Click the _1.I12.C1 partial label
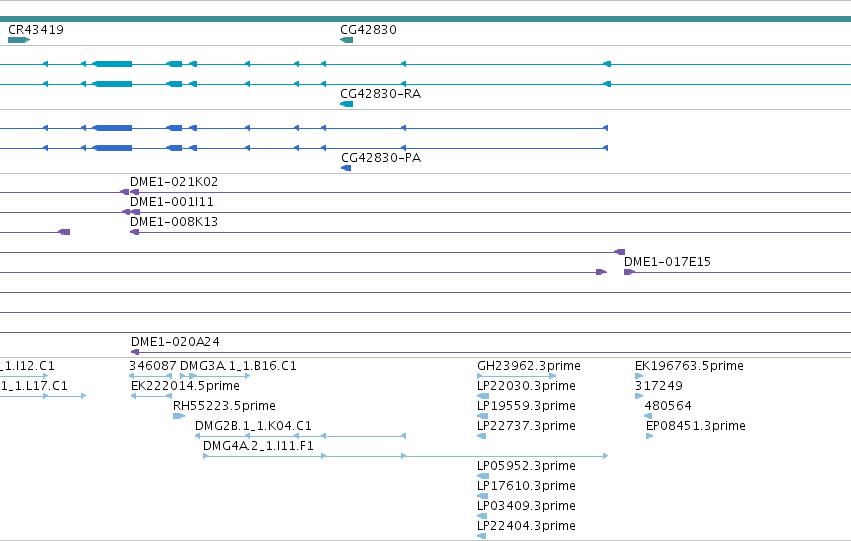851x541 pixels. [x=27, y=366]
